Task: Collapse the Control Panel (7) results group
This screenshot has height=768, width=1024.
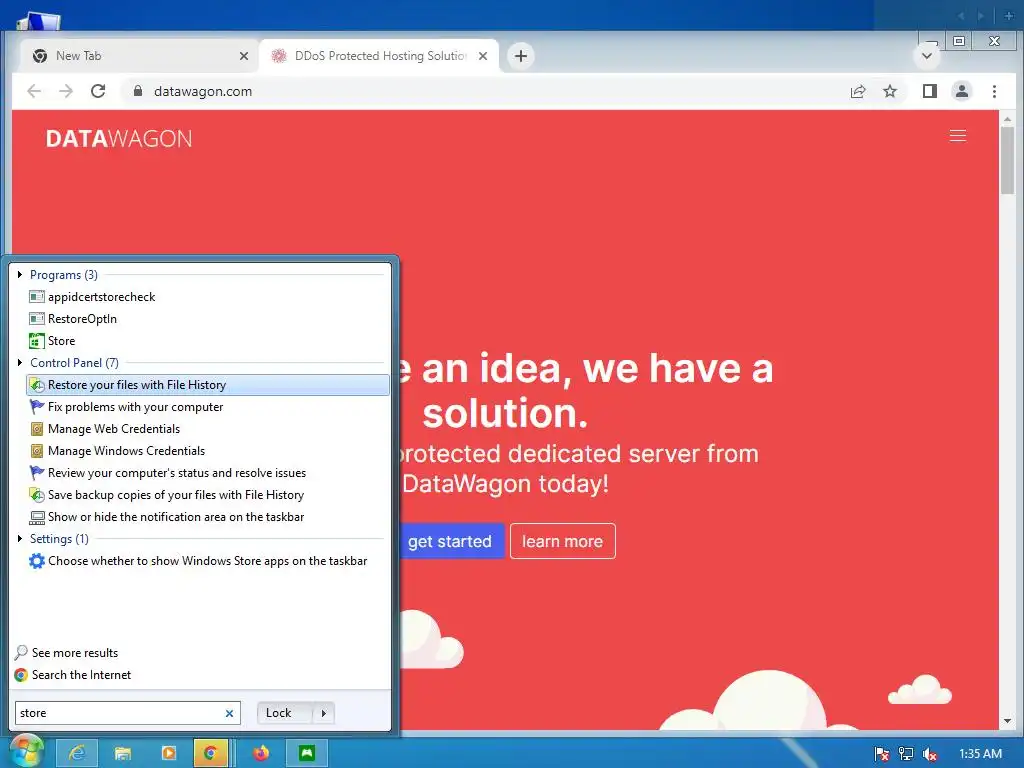Action: [x=20, y=362]
